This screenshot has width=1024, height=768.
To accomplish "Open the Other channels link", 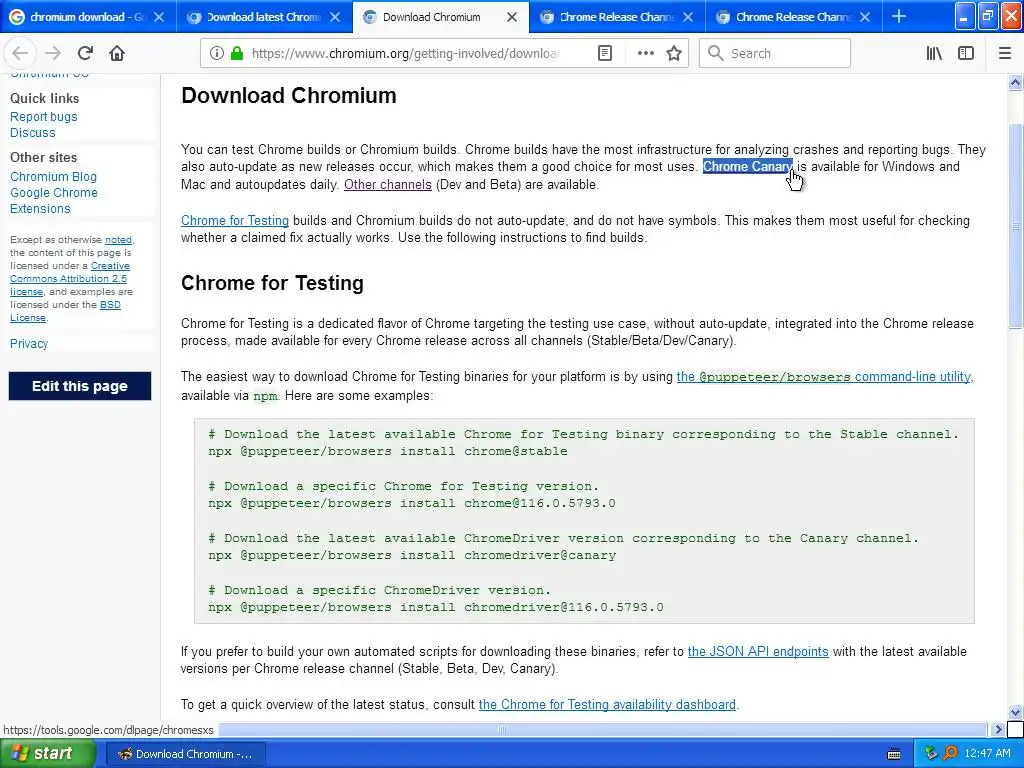I will 388,184.
